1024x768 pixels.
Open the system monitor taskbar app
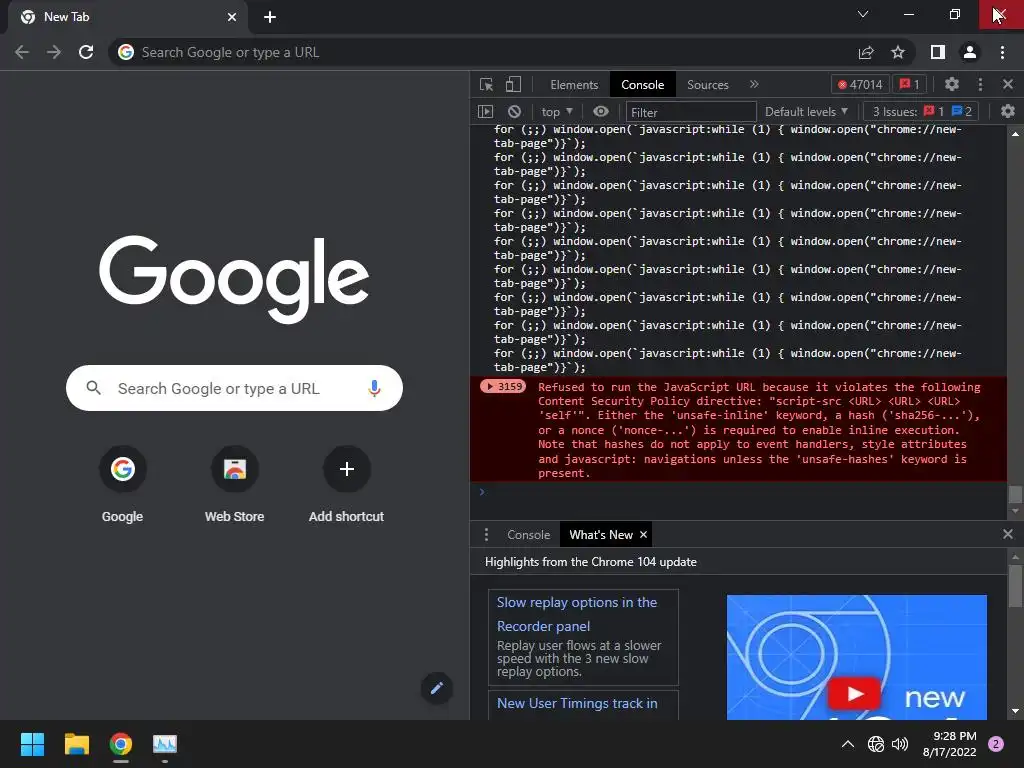(x=165, y=744)
